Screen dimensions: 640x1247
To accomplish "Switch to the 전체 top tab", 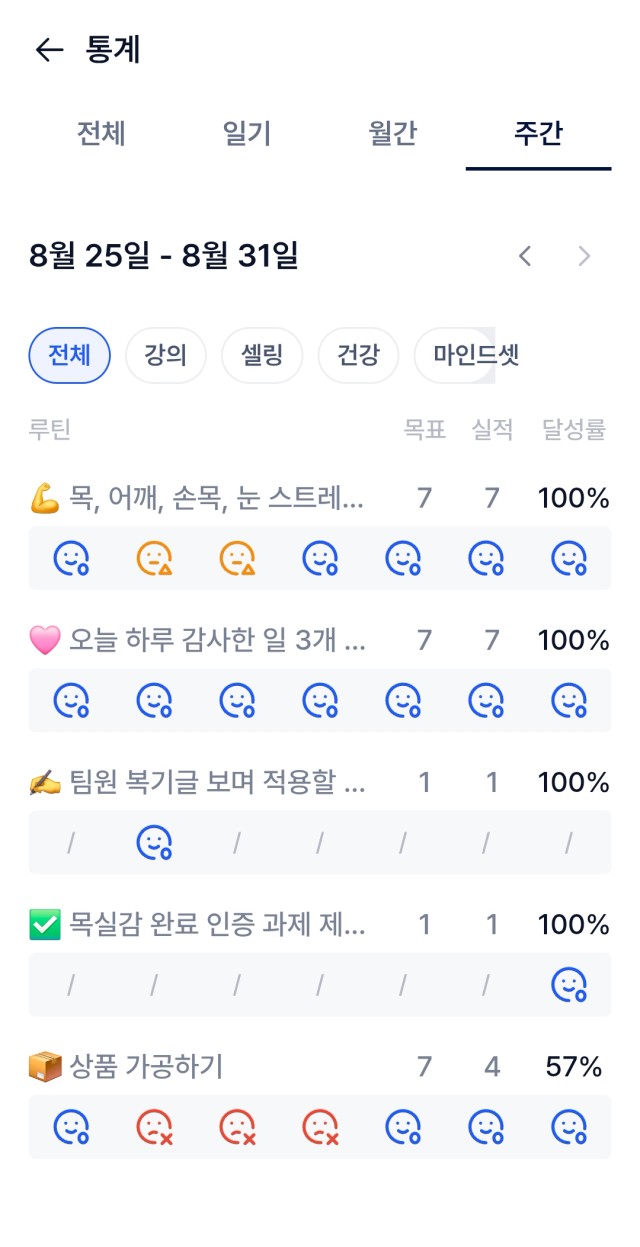I will 101,134.
